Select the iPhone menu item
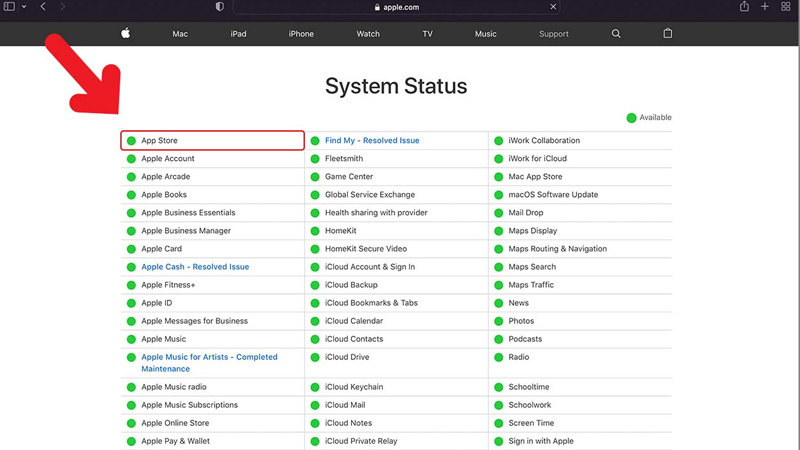 tap(301, 34)
